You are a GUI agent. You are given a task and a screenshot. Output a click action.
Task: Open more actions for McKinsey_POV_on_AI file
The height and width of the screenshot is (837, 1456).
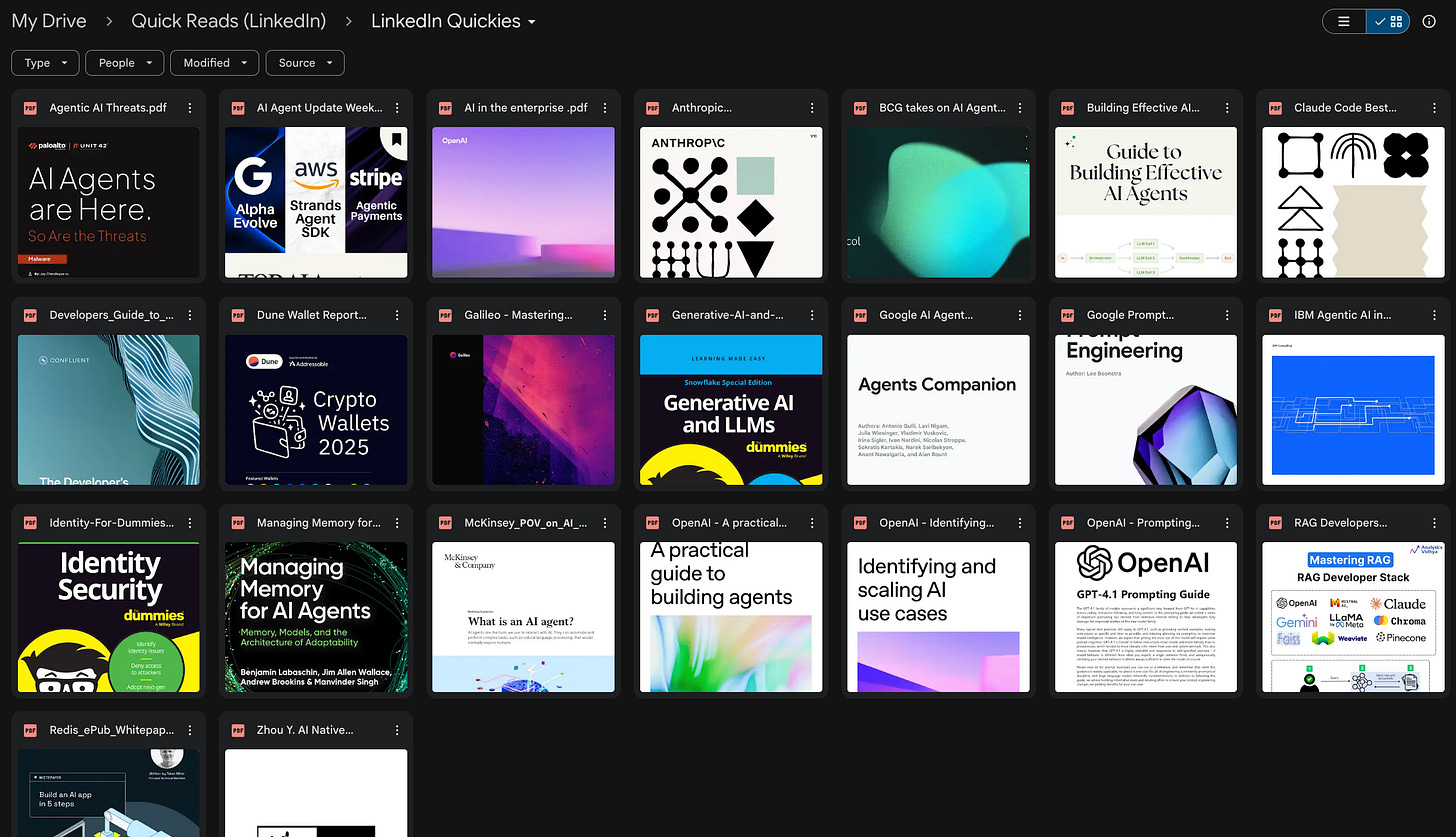(x=605, y=523)
